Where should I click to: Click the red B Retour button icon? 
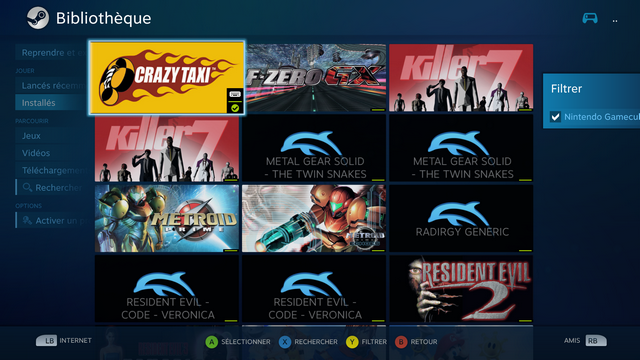[401, 342]
